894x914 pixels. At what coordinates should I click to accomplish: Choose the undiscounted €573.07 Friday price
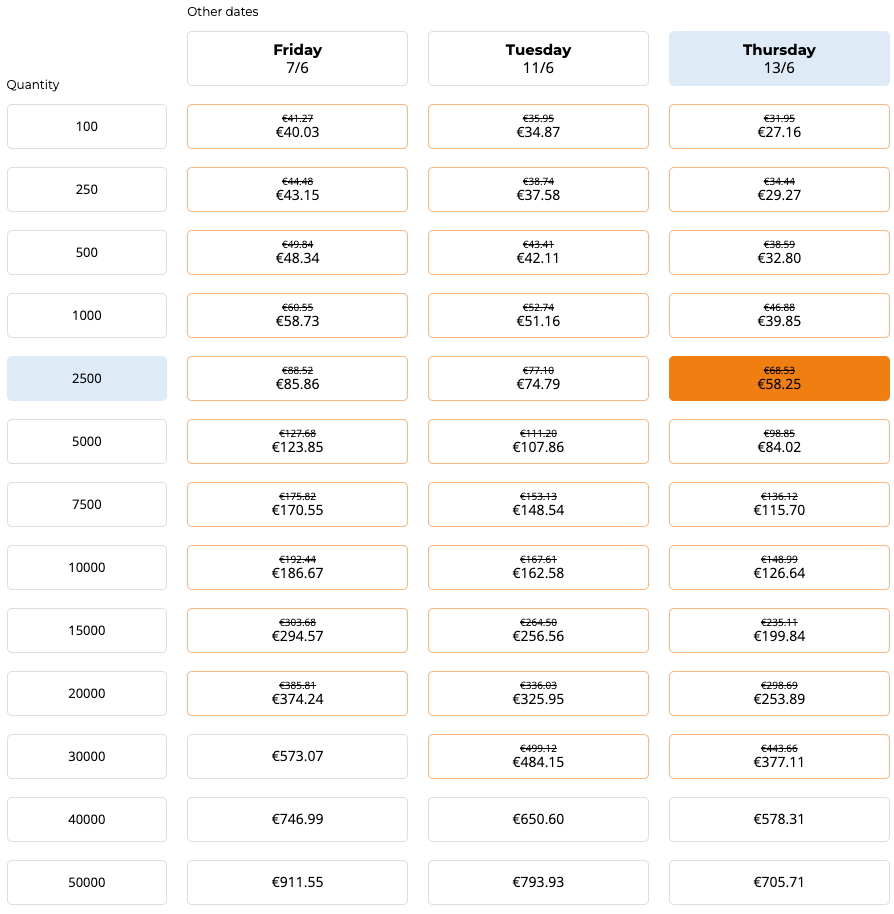[297, 756]
